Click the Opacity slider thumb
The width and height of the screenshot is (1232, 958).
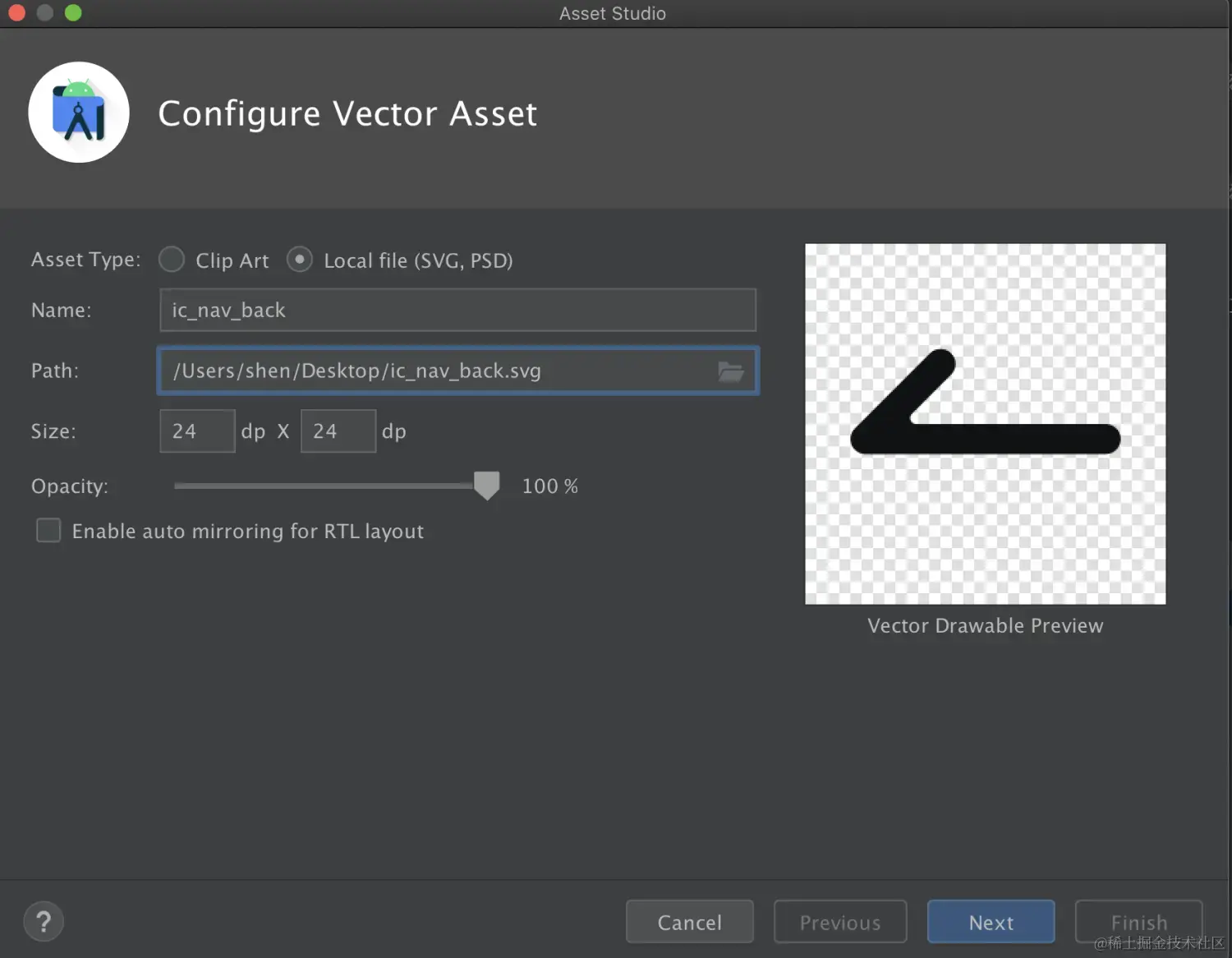pos(487,486)
